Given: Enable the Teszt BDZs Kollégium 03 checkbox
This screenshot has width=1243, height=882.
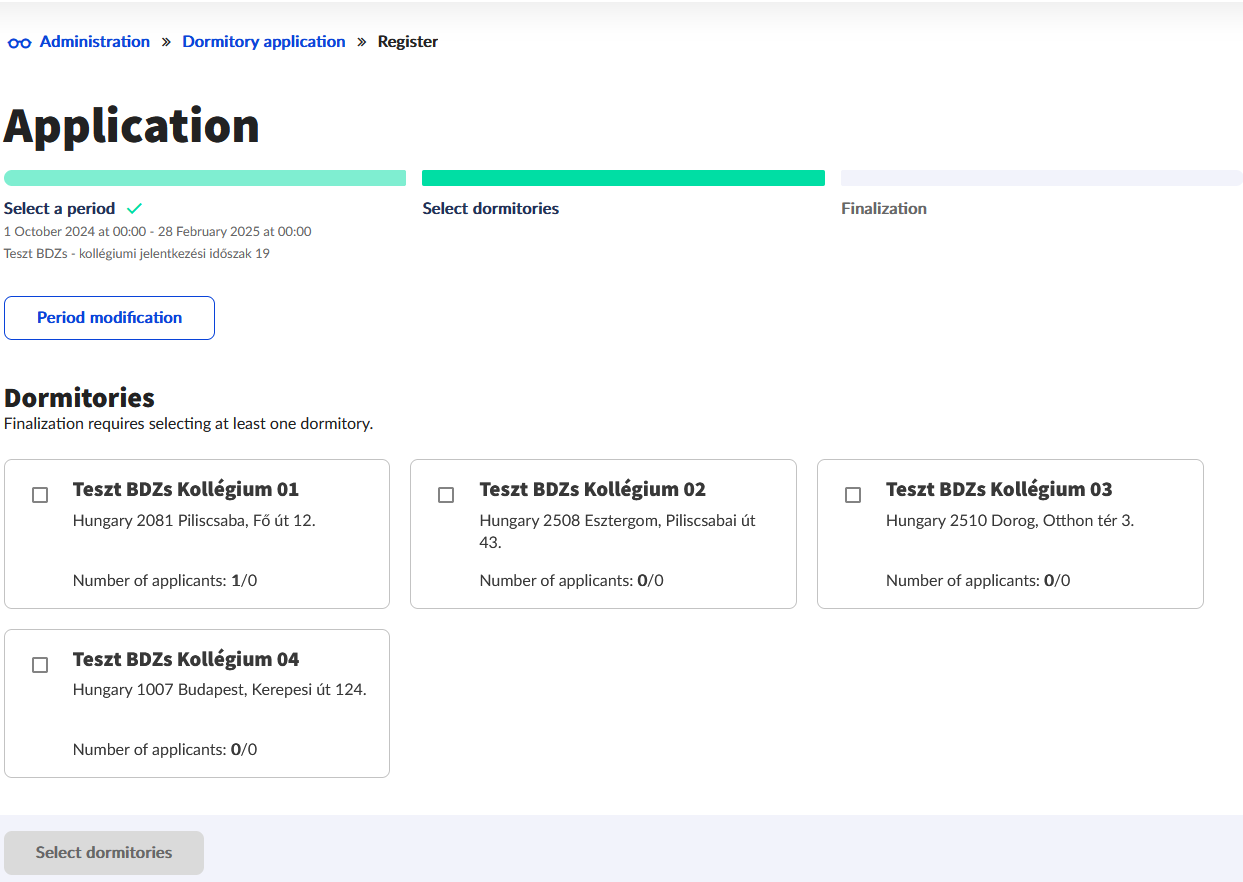Looking at the screenshot, I should [853, 495].
